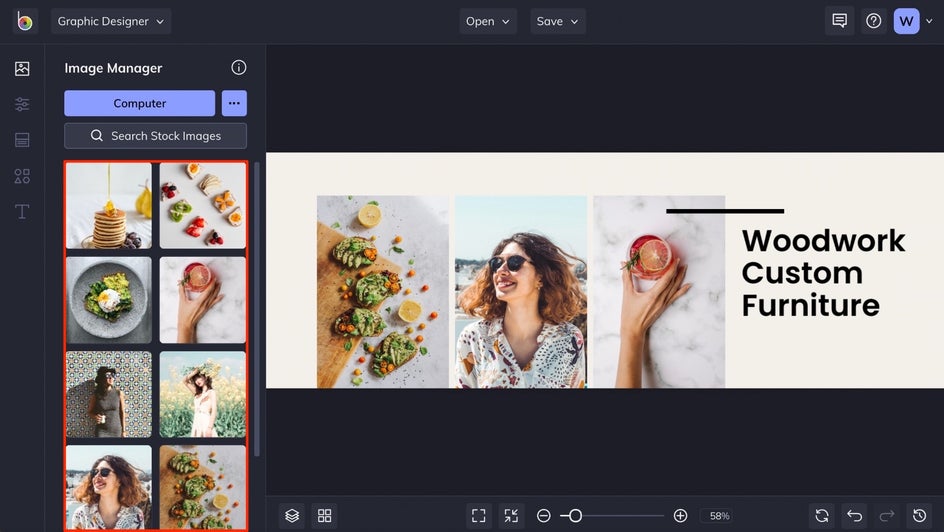Select the black line above heading
This screenshot has width=944, height=532.
coord(725,211)
